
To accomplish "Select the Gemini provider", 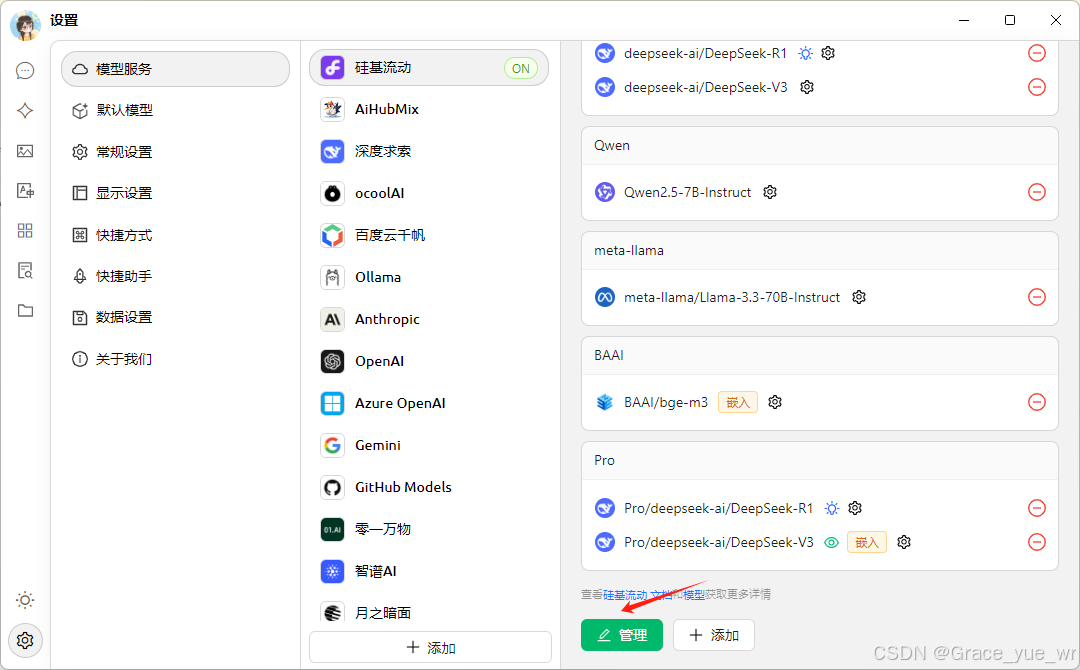I will pyautogui.click(x=429, y=446).
